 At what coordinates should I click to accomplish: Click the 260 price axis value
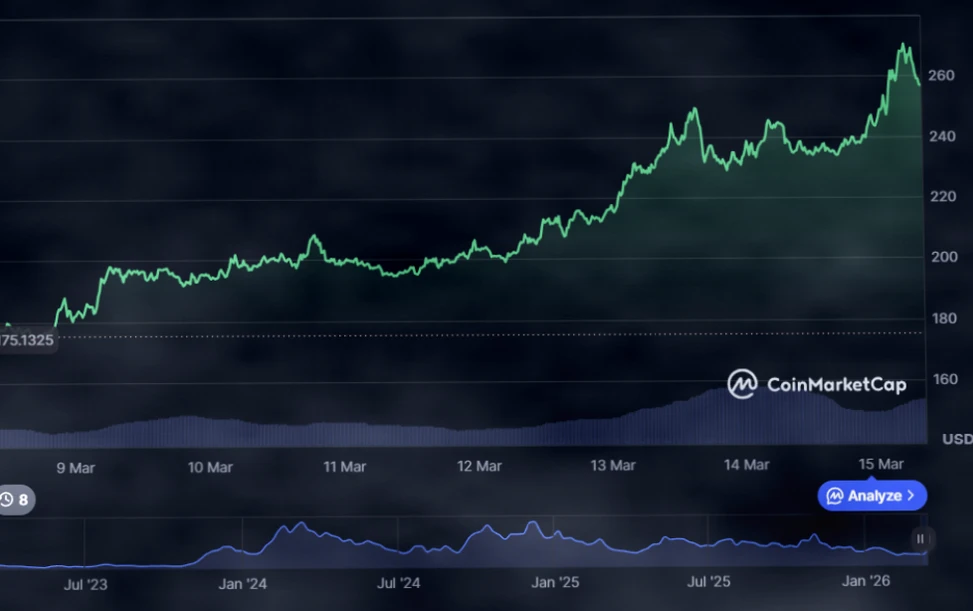click(x=941, y=76)
